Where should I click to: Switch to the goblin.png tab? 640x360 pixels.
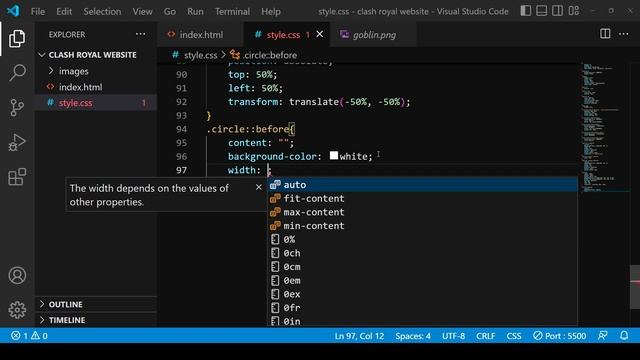[373, 35]
